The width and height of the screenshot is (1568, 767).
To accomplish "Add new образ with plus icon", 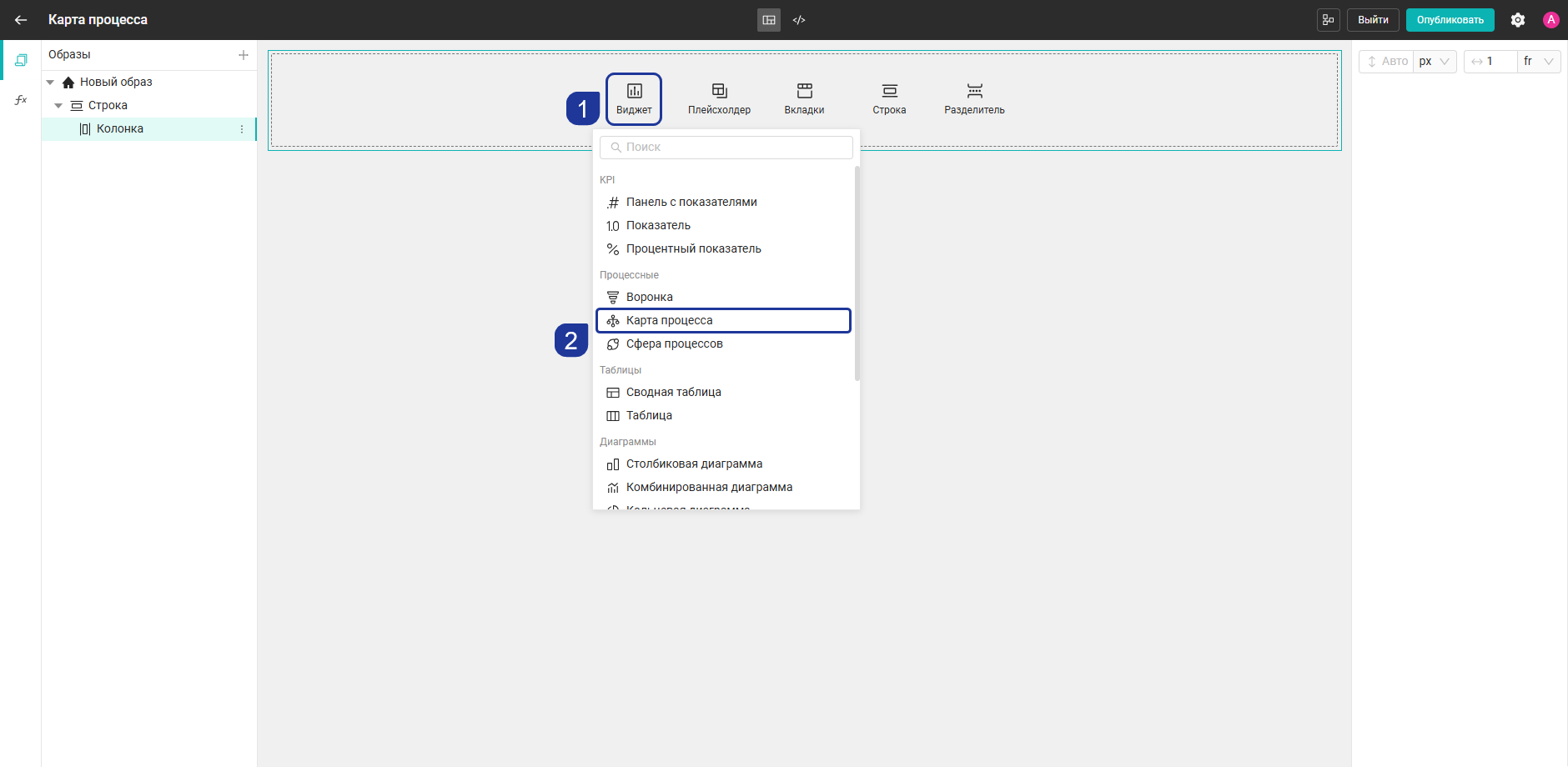I will point(244,55).
